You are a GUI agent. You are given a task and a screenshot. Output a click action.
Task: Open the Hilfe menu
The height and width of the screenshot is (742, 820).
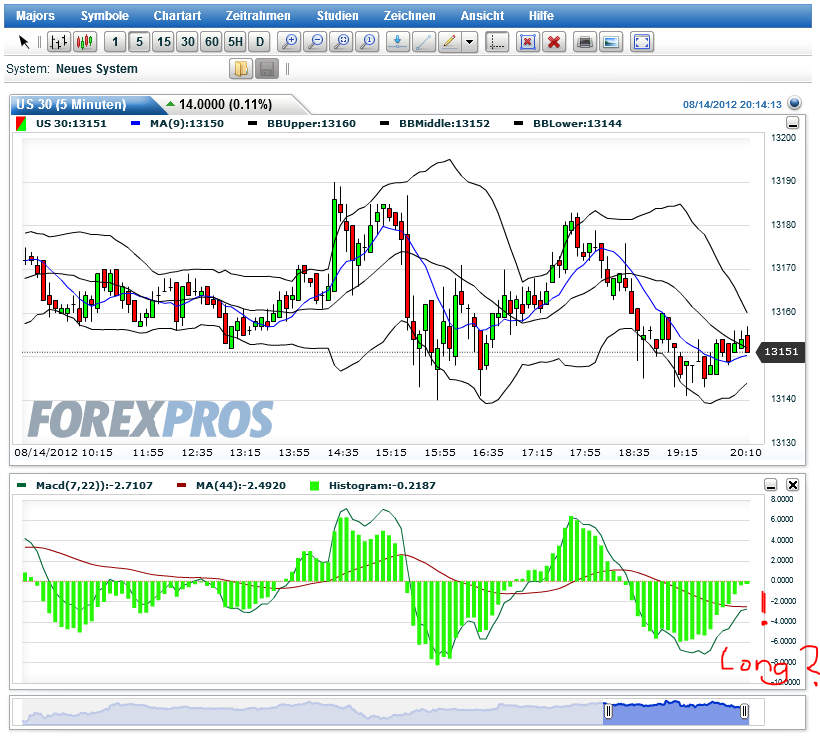pos(541,16)
